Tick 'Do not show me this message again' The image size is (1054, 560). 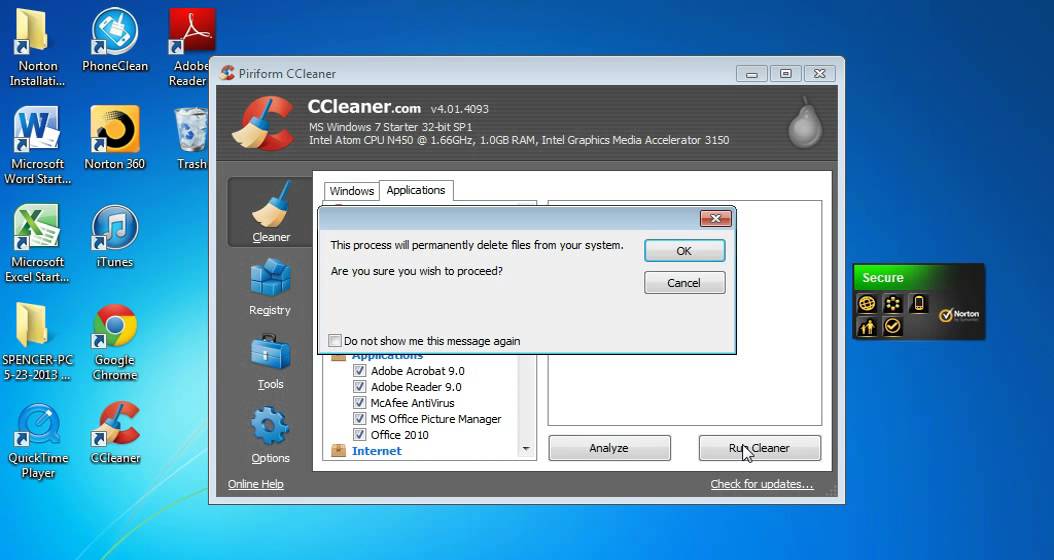pos(335,341)
